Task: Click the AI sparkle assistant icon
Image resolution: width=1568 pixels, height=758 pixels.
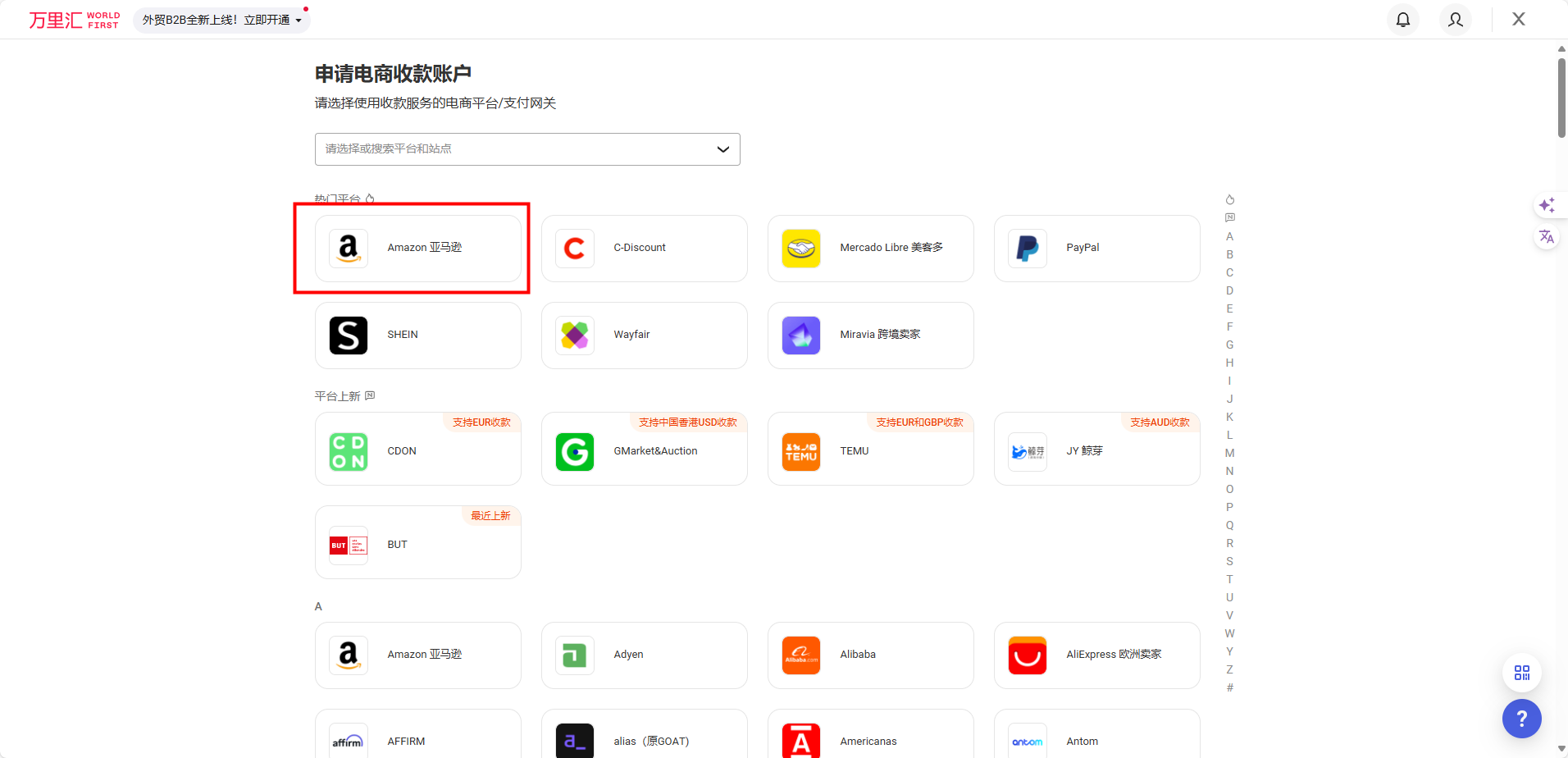Action: pos(1547,205)
